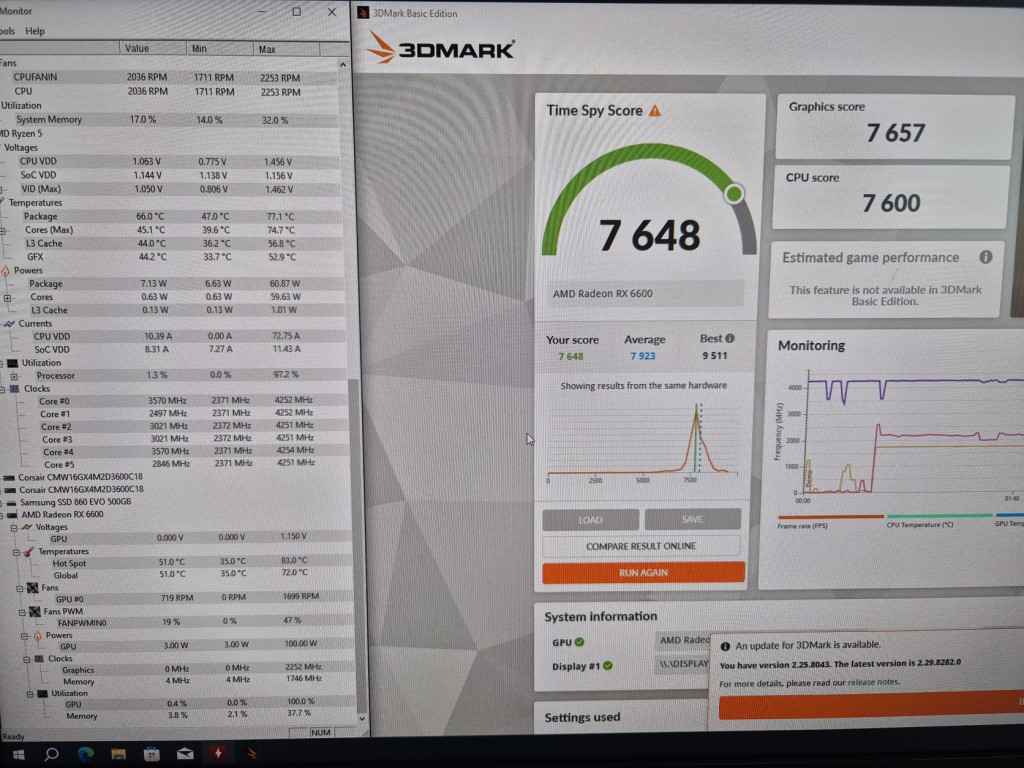The width and height of the screenshot is (1024, 768).
Task: Open Microsoft Store from the taskbar
Action: [152, 754]
